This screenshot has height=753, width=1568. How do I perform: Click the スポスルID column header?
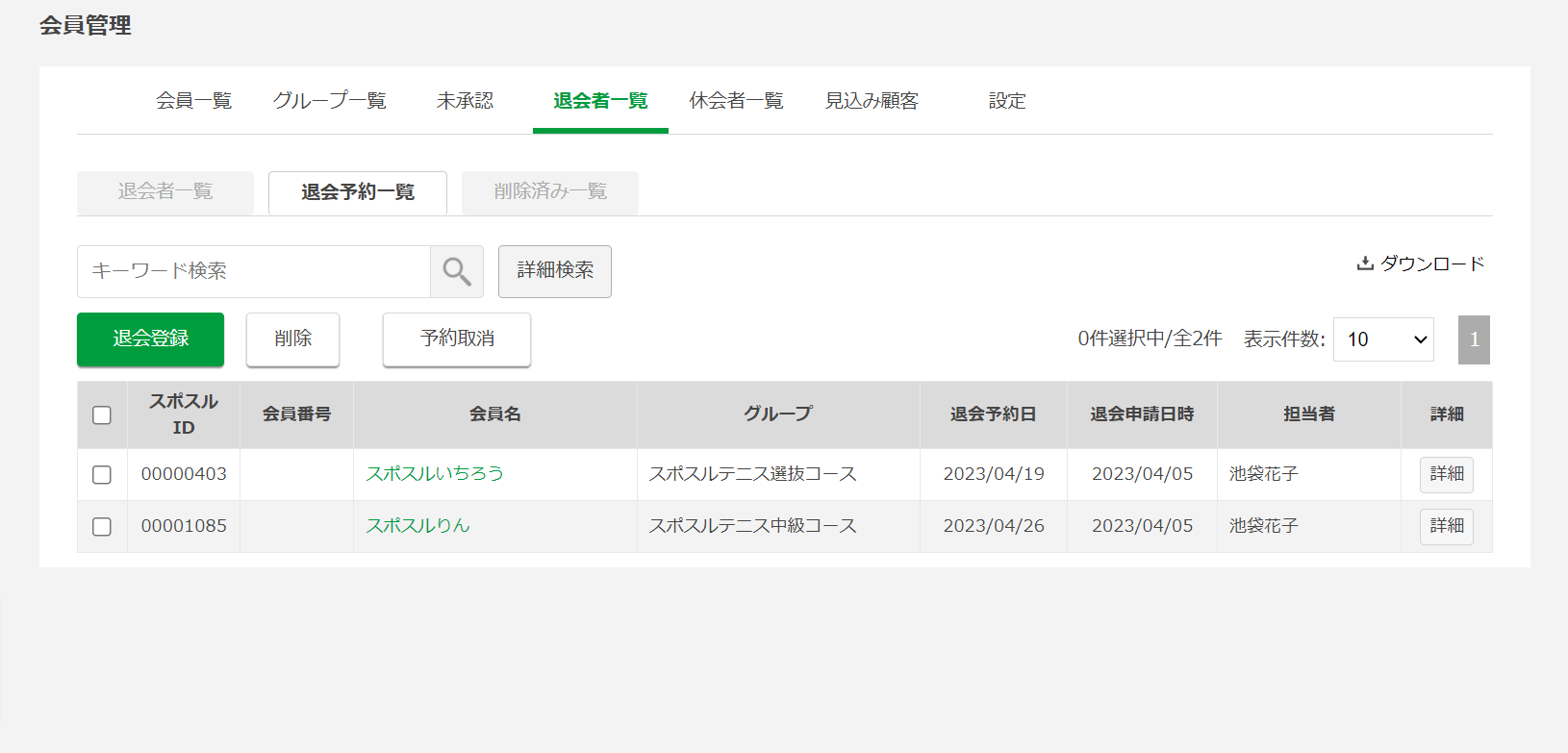pos(184,414)
